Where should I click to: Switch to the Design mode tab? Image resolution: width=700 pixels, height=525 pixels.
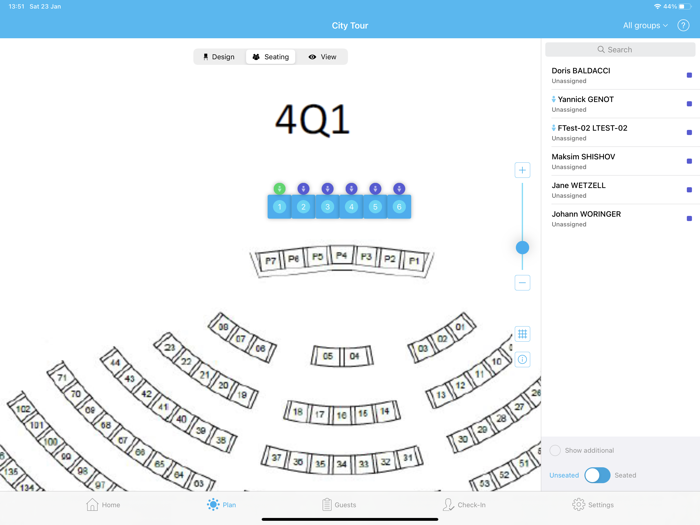pos(219,57)
